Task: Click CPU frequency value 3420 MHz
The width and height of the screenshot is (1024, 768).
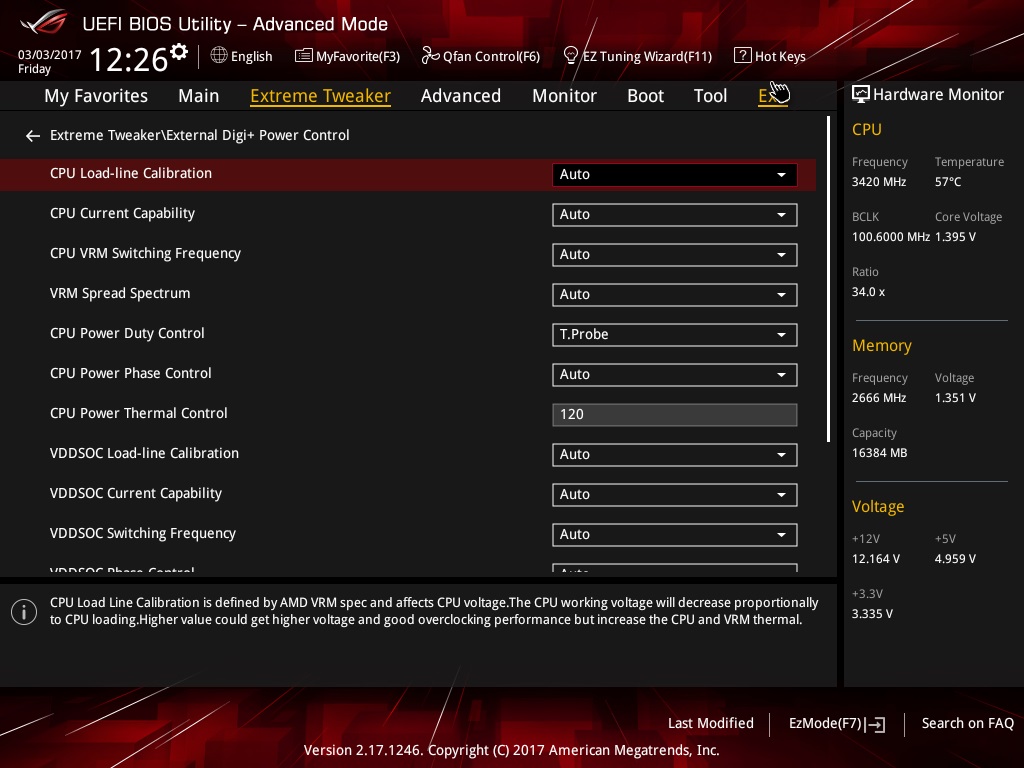Action: (x=879, y=182)
